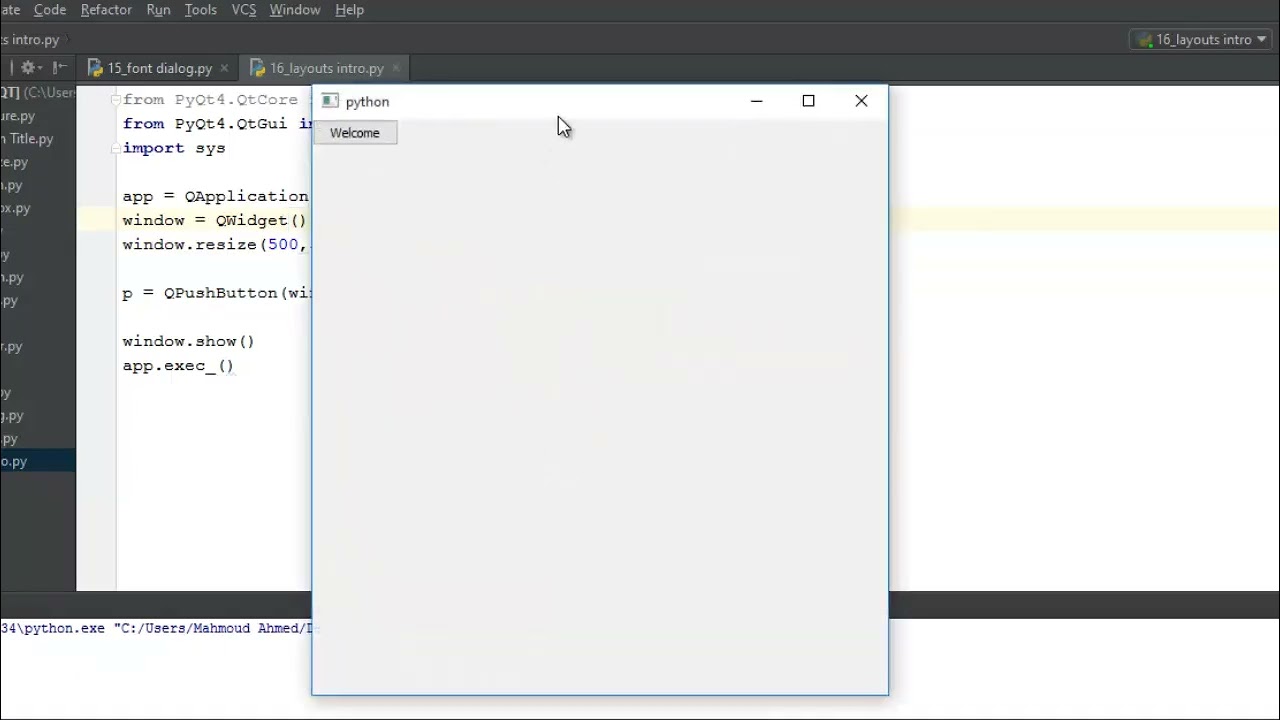Click the 'app.exec_()' code line

point(178,365)
